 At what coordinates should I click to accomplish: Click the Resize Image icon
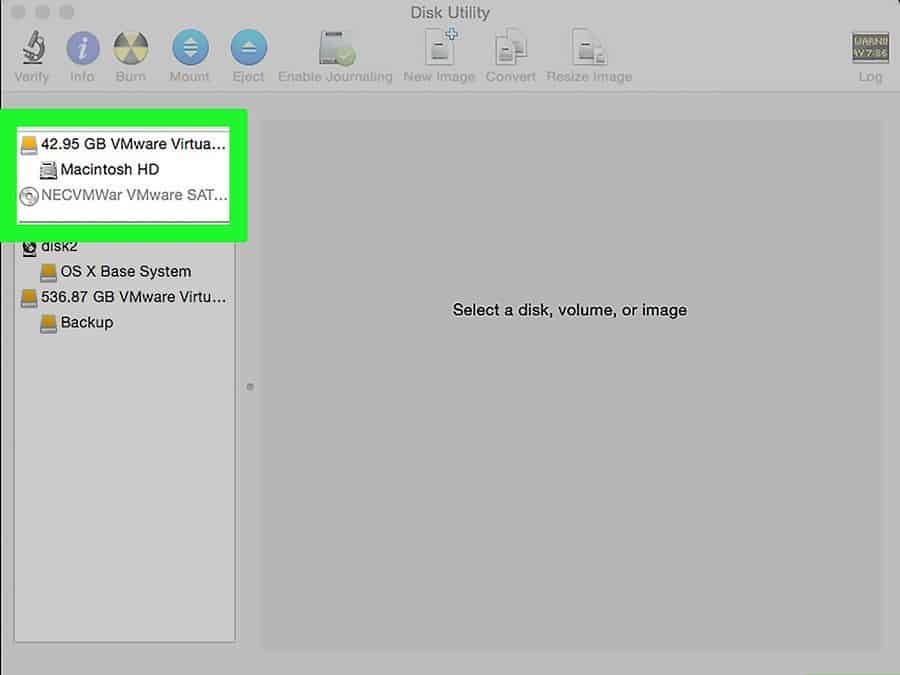[x=589, y=47]
